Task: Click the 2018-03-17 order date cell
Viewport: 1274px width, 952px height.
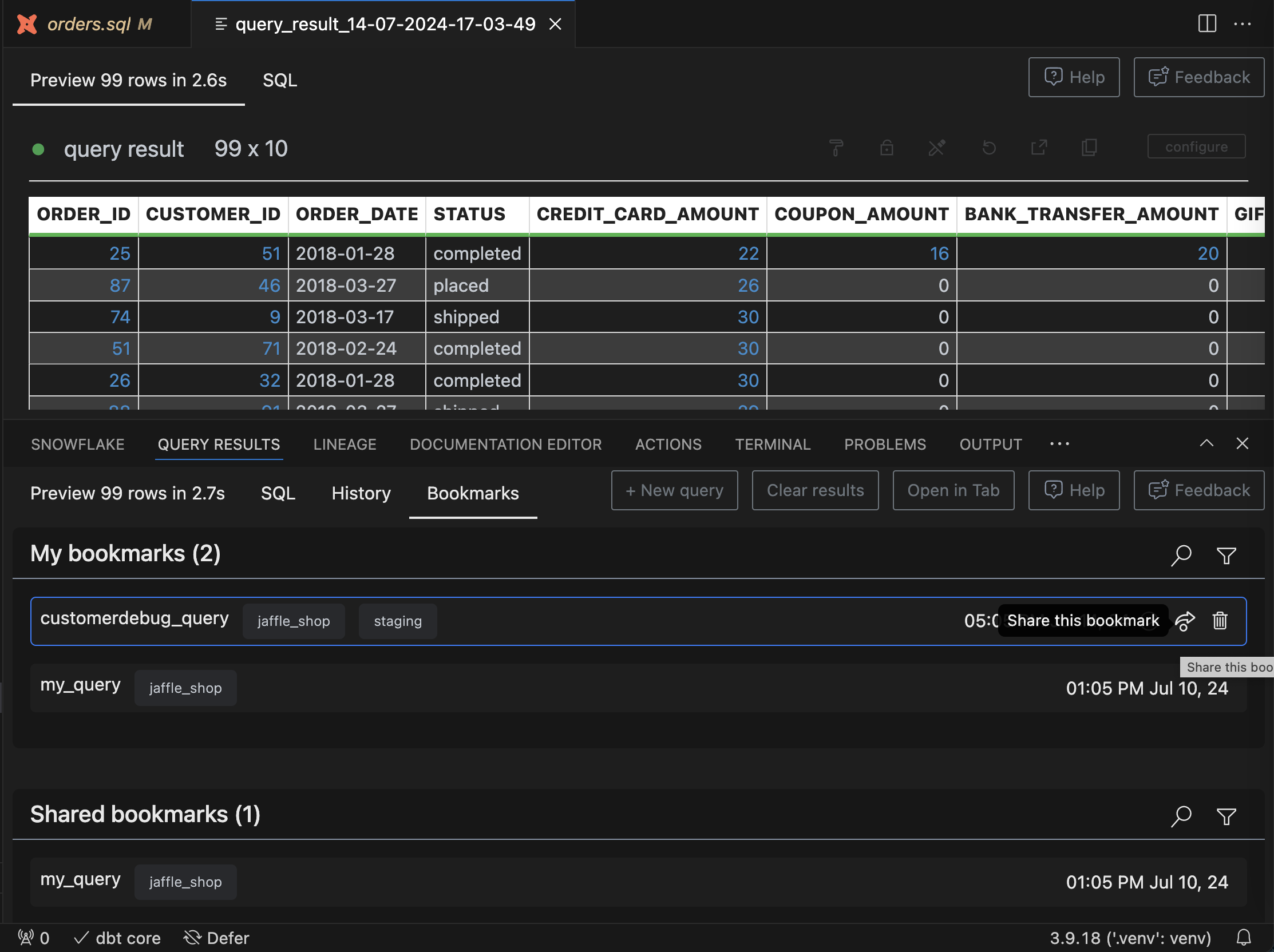Action: [x=357, y=316]
